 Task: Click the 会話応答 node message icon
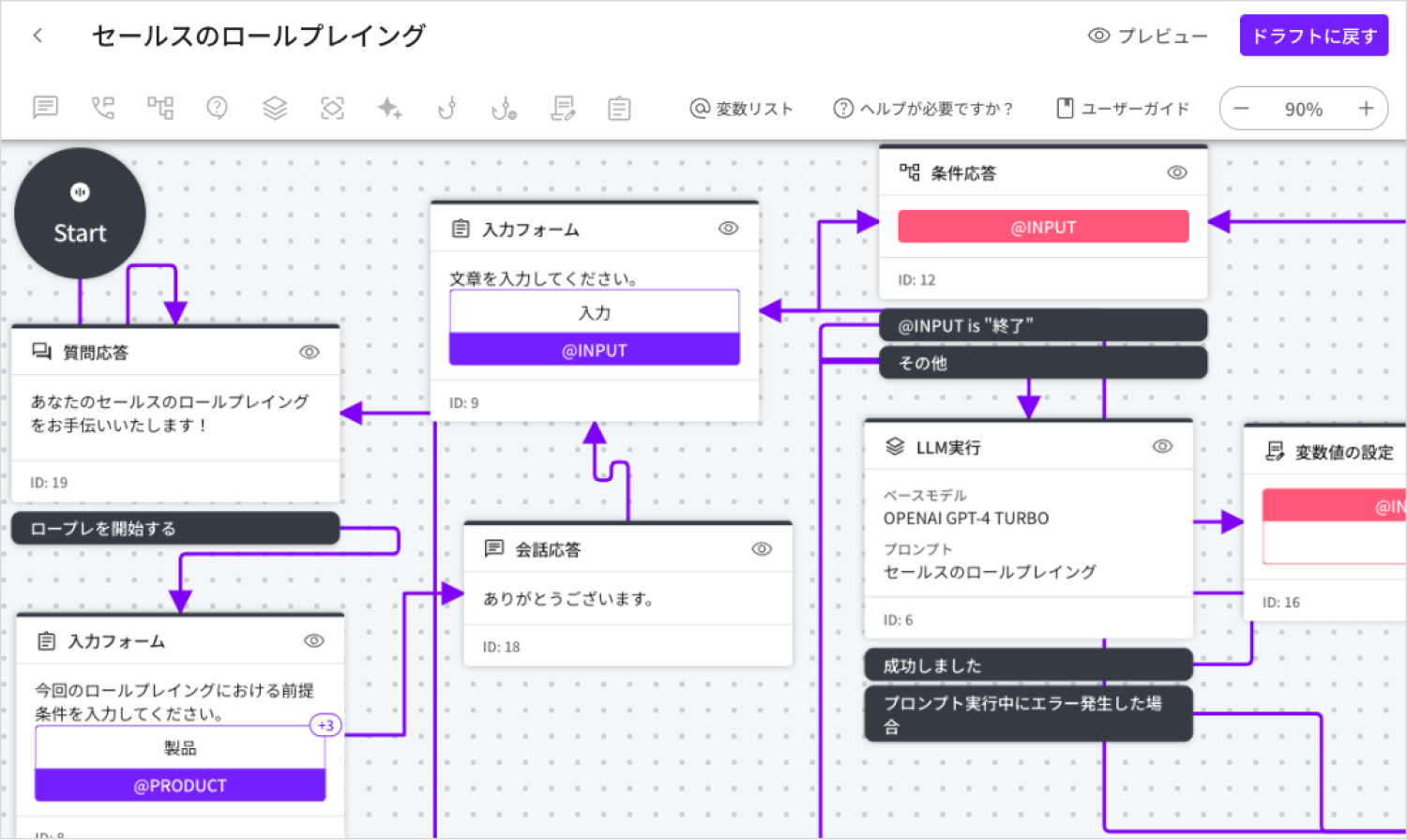tap(494, 548)
